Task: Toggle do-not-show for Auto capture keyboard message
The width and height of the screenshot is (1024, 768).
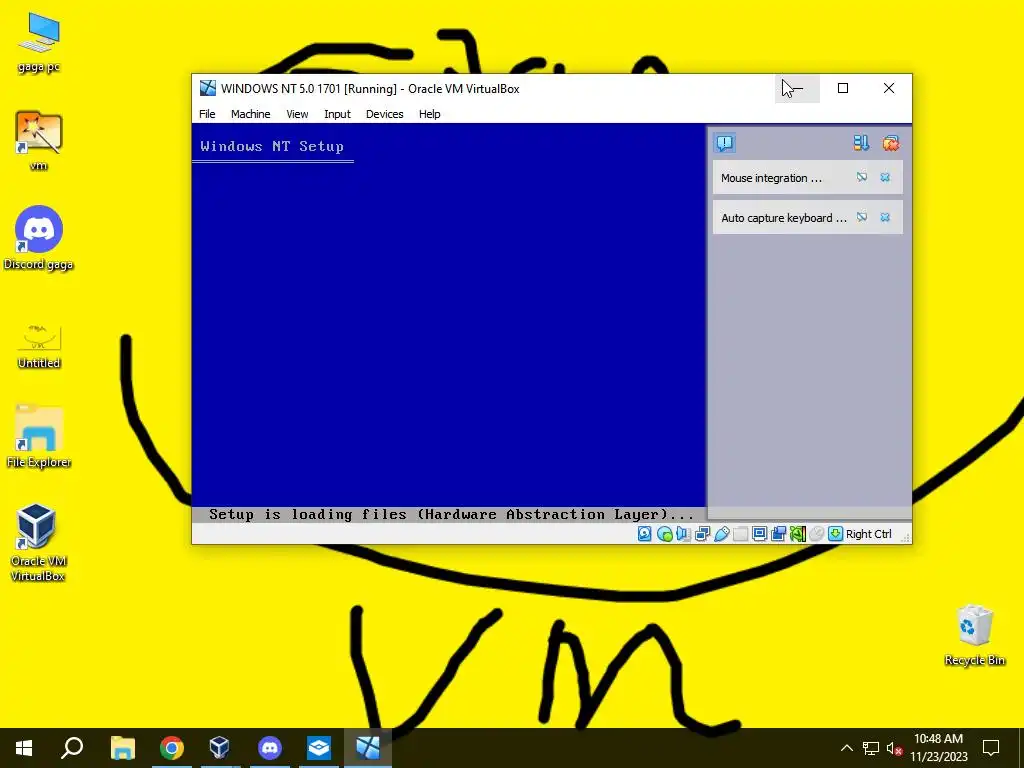Action: [x=862, y=217]
